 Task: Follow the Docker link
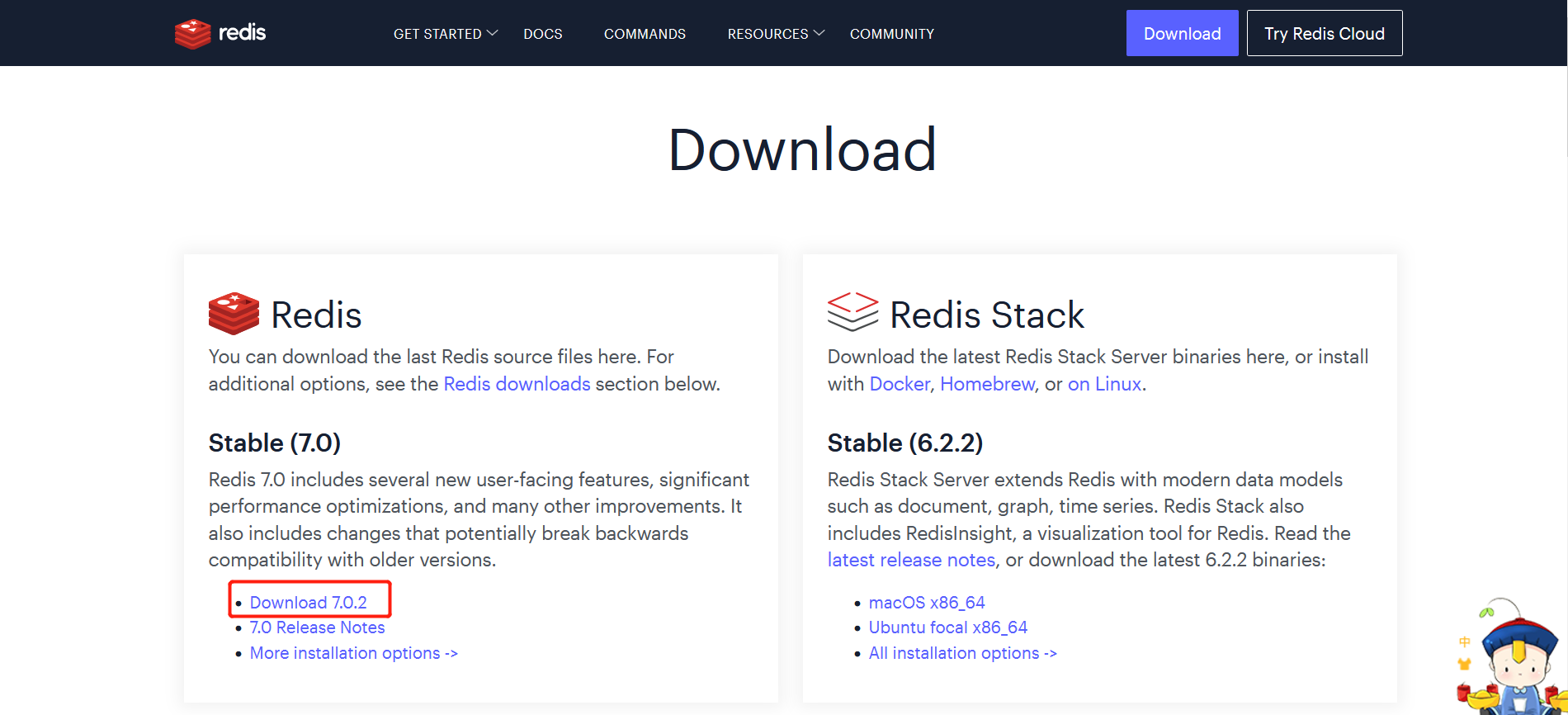click(x=900, y=384)
